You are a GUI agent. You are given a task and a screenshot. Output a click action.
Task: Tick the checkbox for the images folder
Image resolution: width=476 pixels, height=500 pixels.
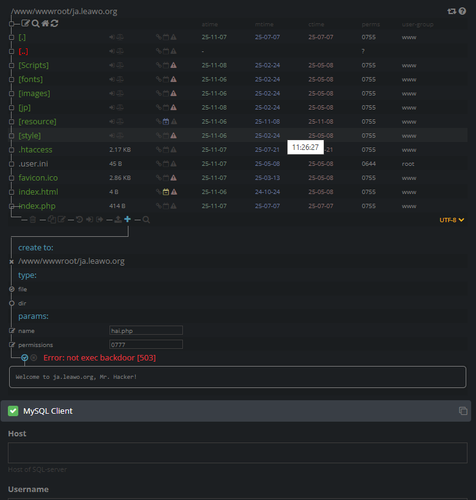[x=12, y=94]
